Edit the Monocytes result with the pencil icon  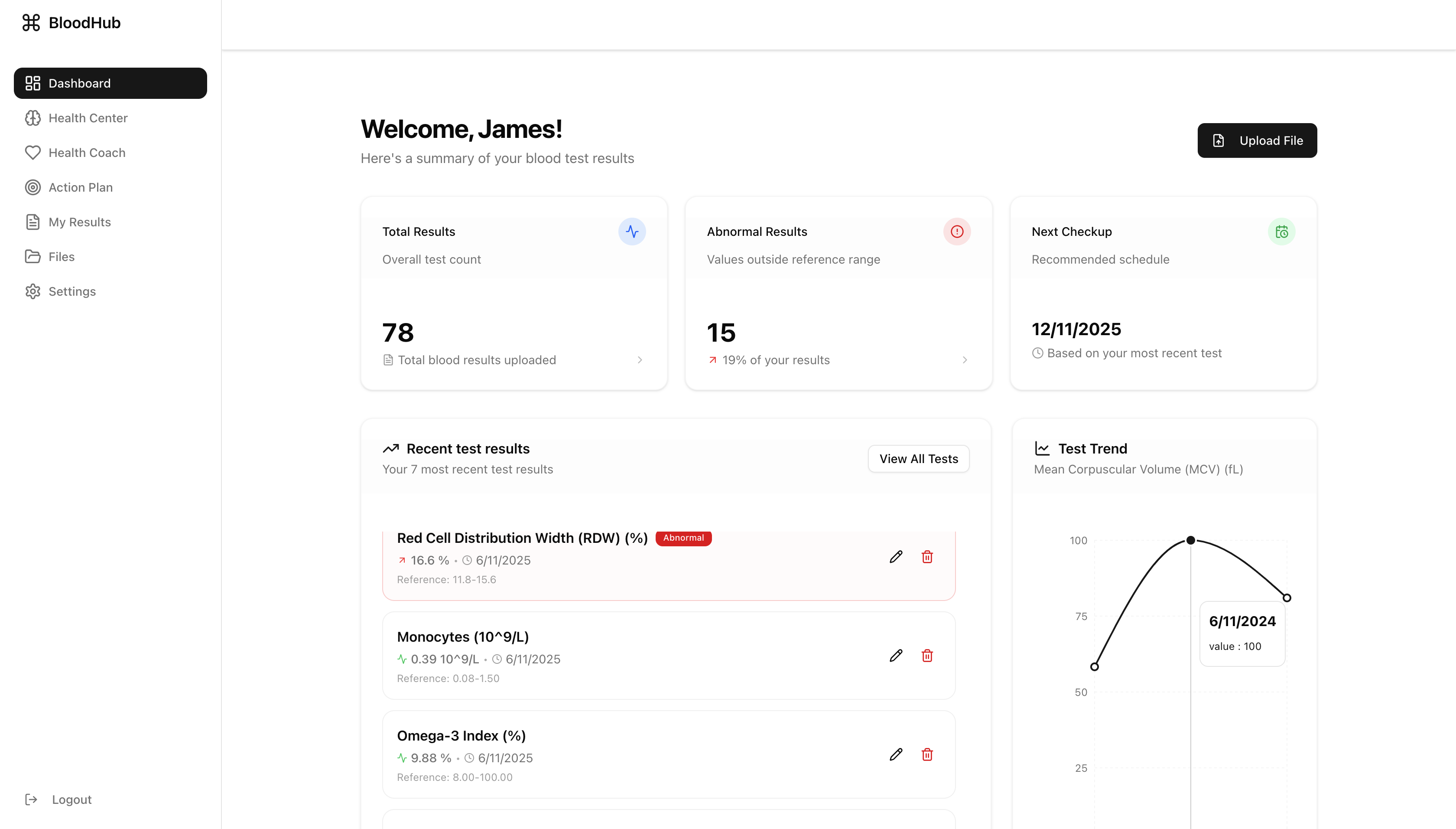[896, 656]
